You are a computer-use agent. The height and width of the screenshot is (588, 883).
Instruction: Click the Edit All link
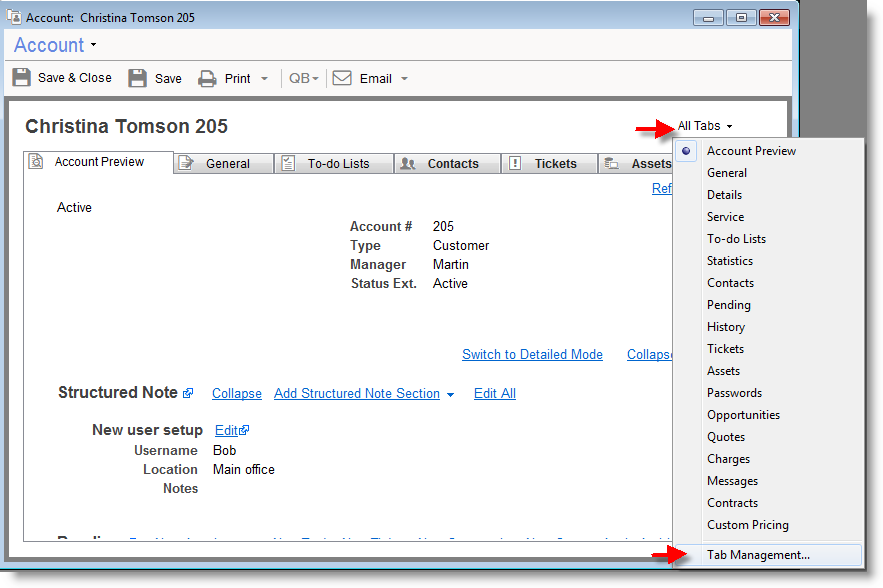494,393
